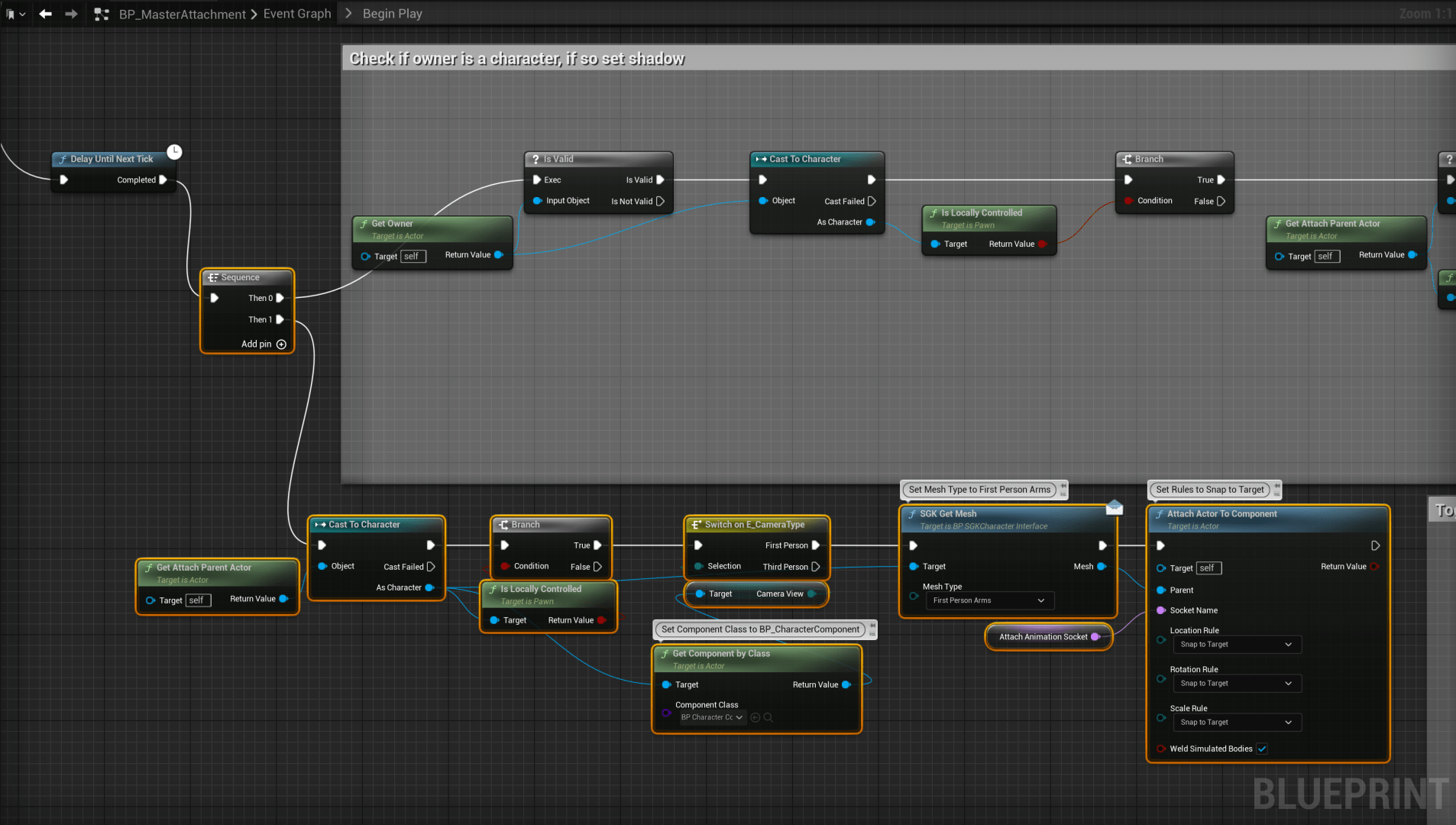The width and height of the screenshot is (1456, 825).
Task: Open the bookmarks dropdown in the toolbar
Action: coord(15,14)
